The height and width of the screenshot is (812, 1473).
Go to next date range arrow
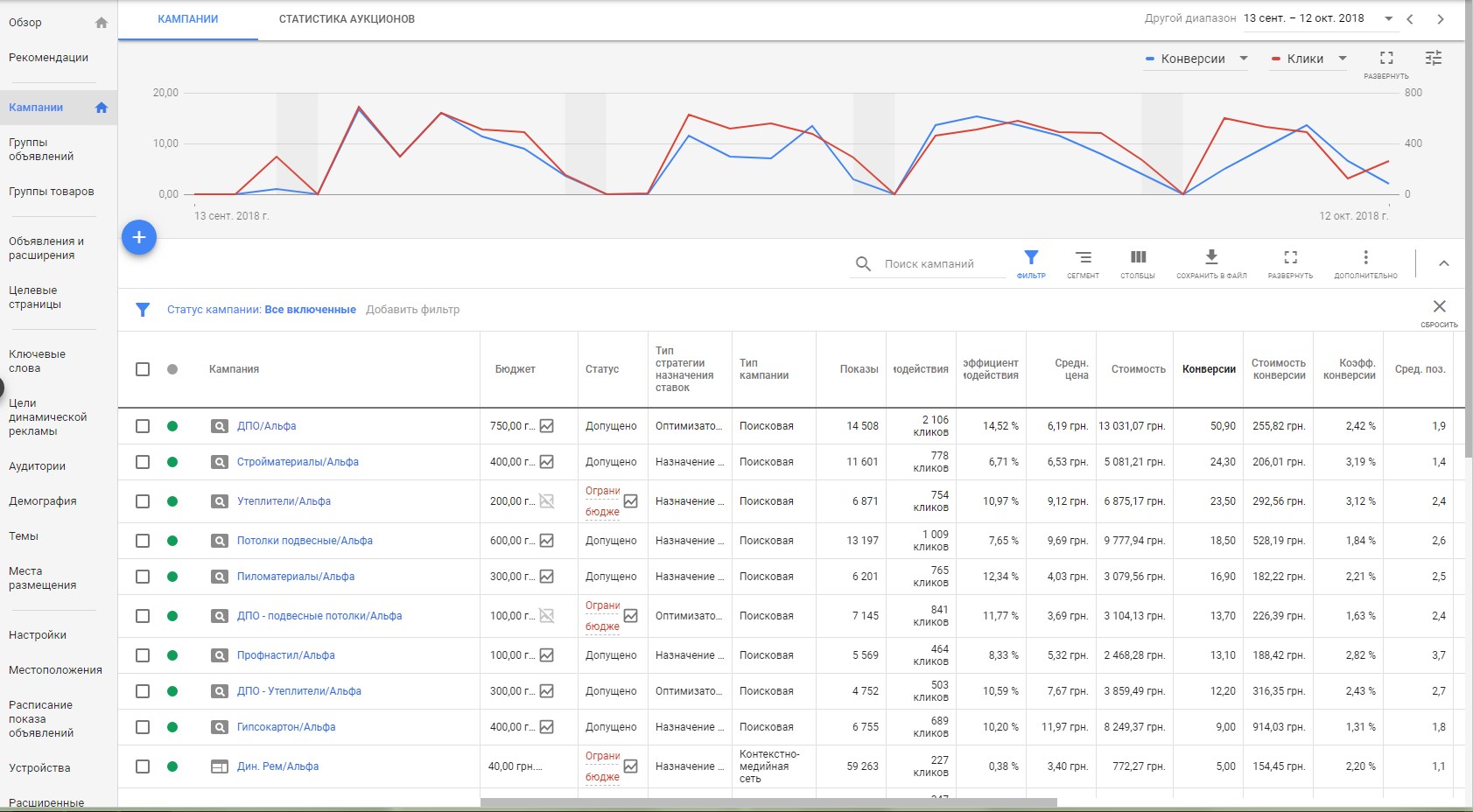1441,19
